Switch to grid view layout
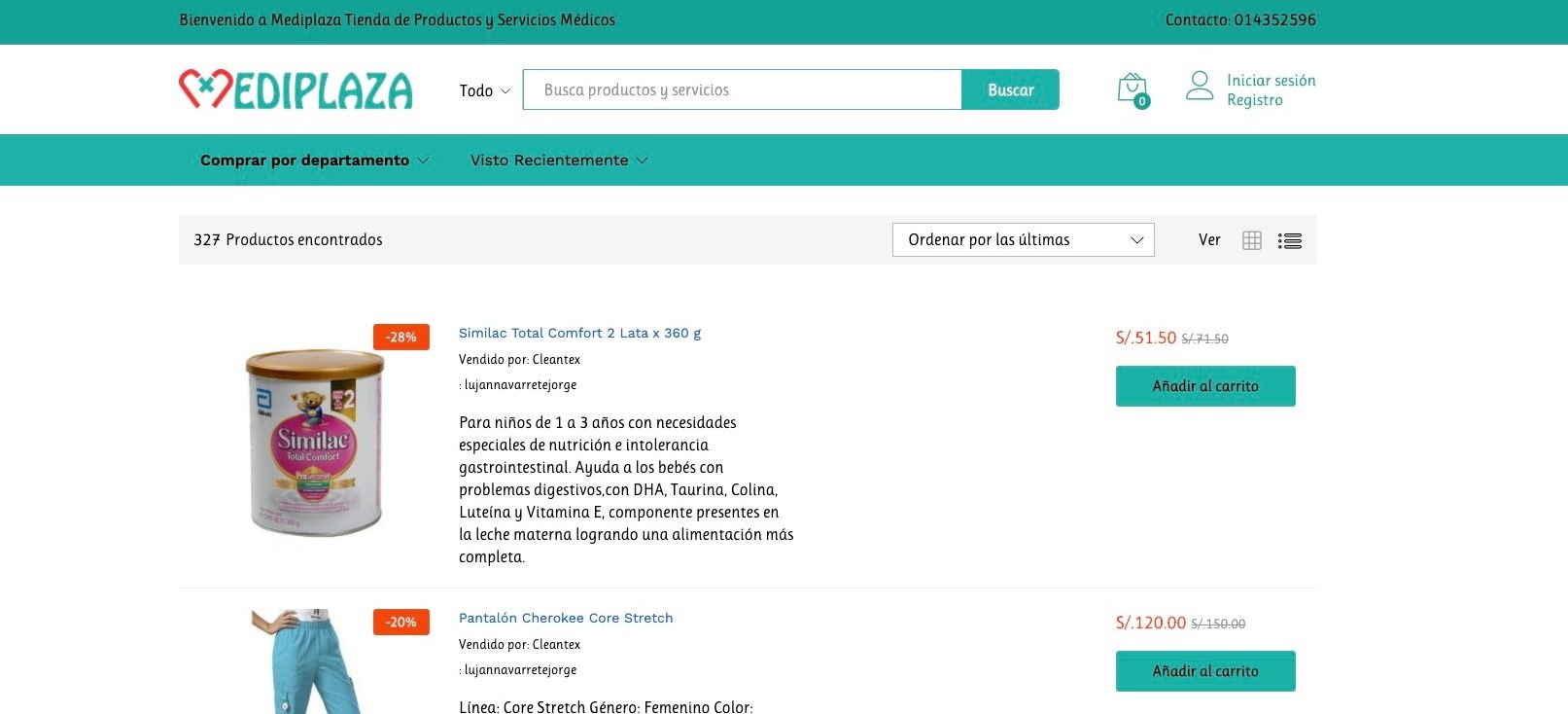 (1252, 240)
